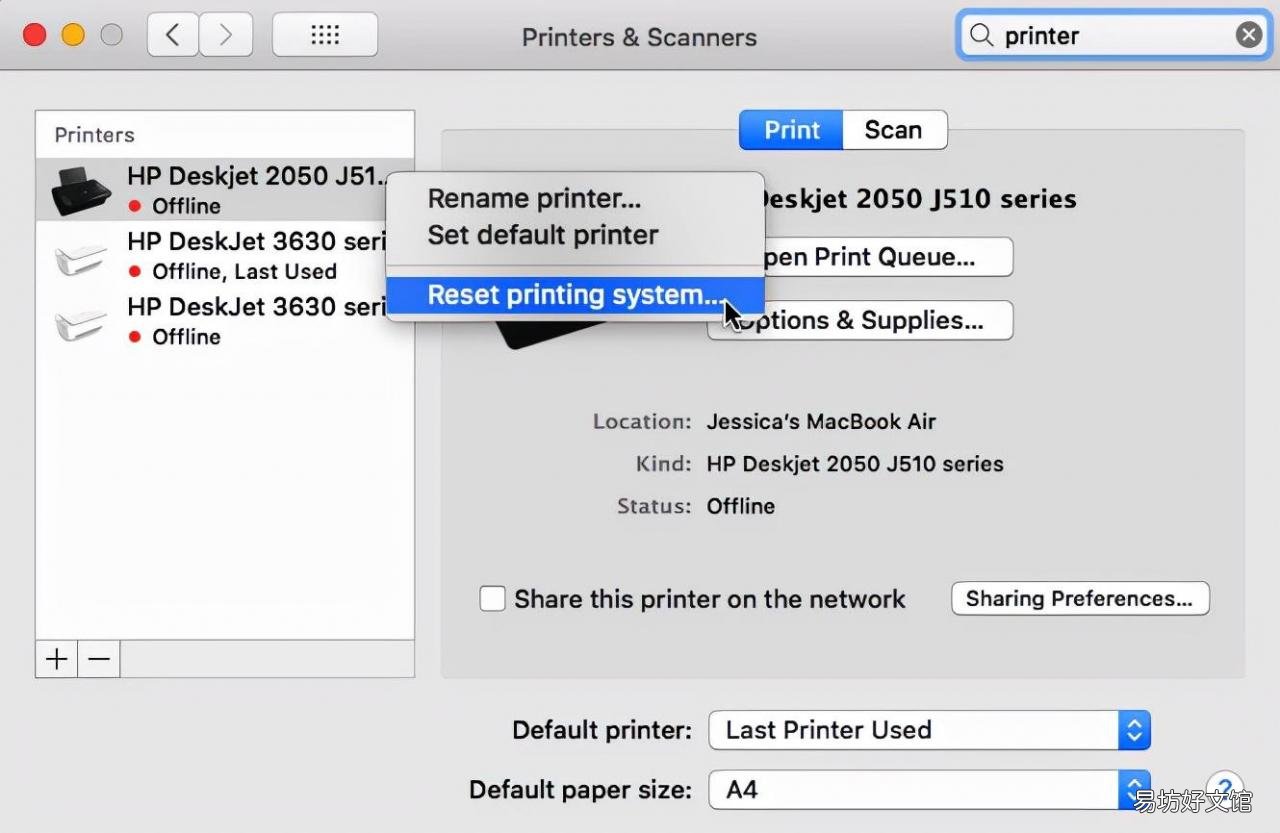Select HP Deskjet 2050 J51.. in printers list

(225, 190)
